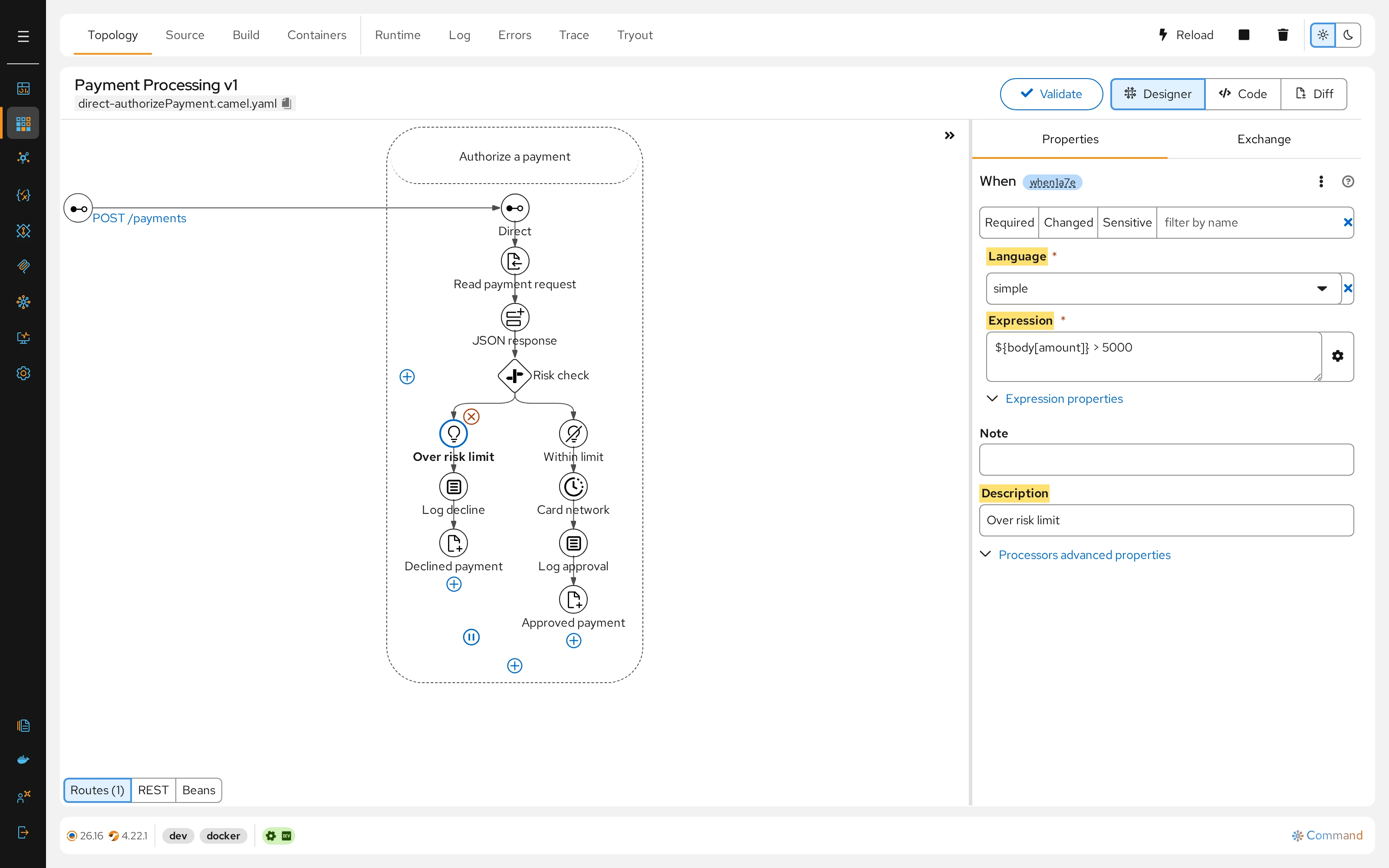Open the Command link
Screen dimensions: 1389x868
1327,836
